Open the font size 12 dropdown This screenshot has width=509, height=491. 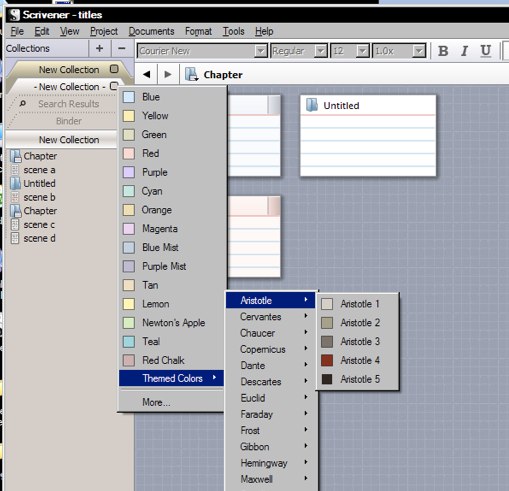pyautogui.click(x=362, y=51)
